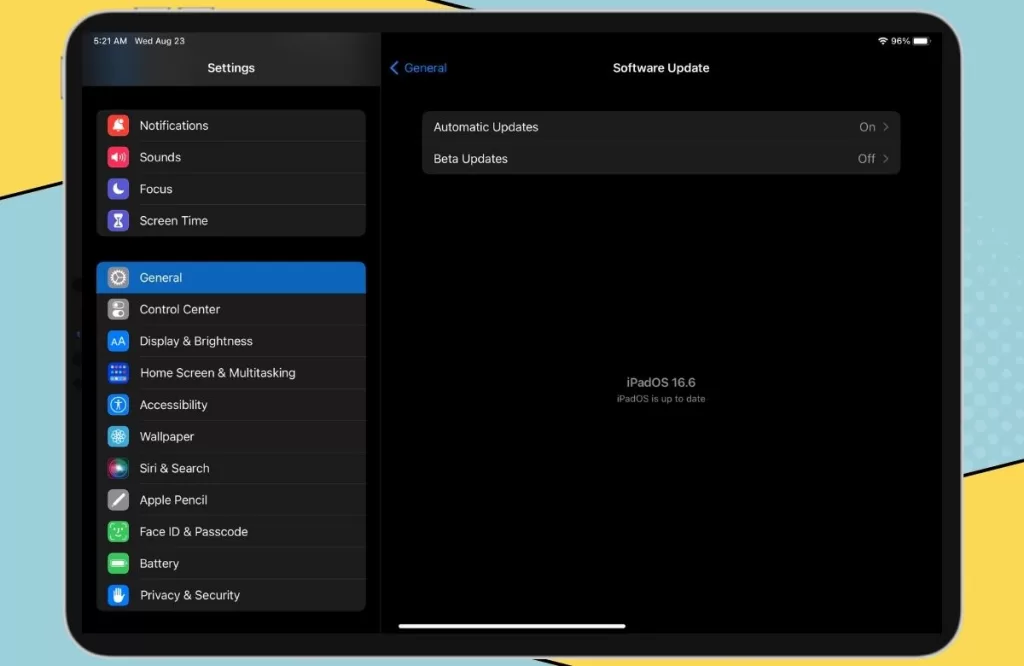Tap the home indicator bar

(x=512, y=626)
